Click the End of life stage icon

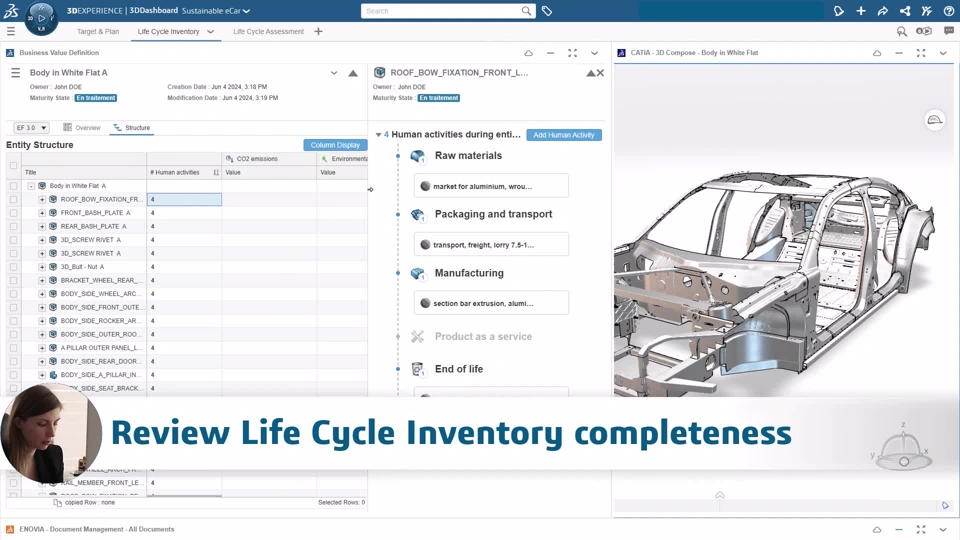click(418, 369)
